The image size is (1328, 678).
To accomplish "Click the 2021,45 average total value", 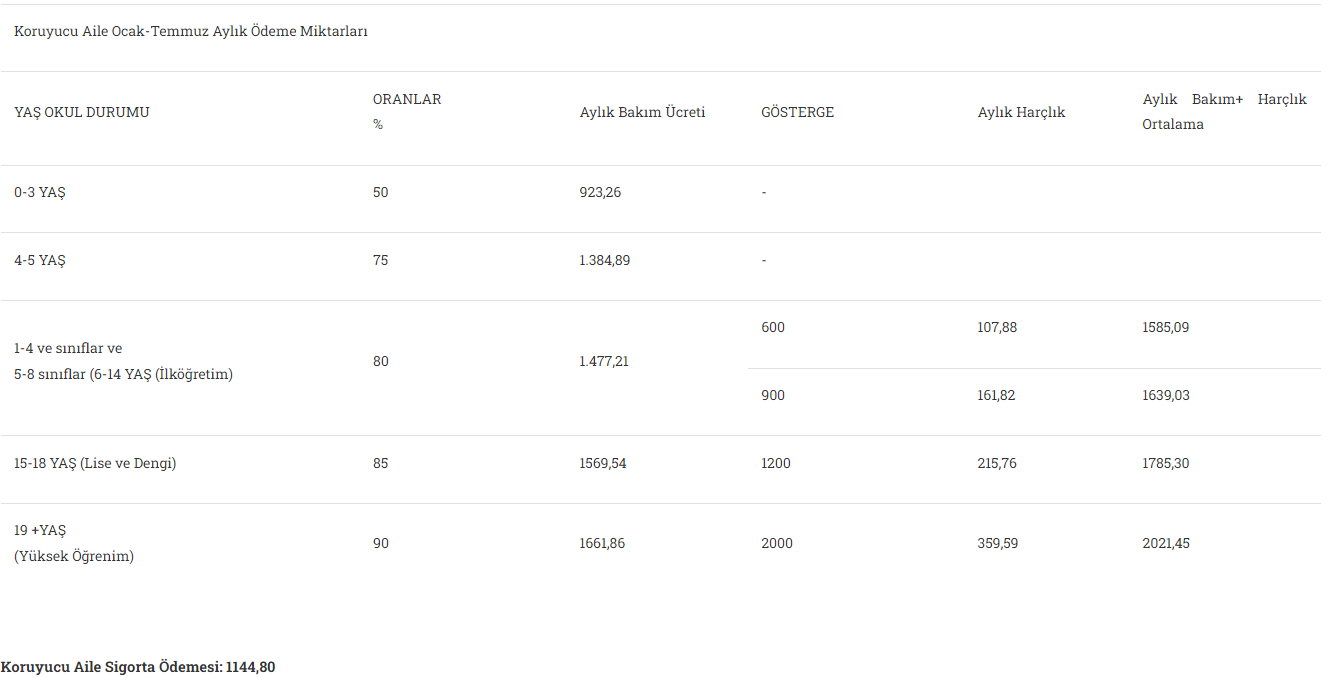I will point(1166,543).
